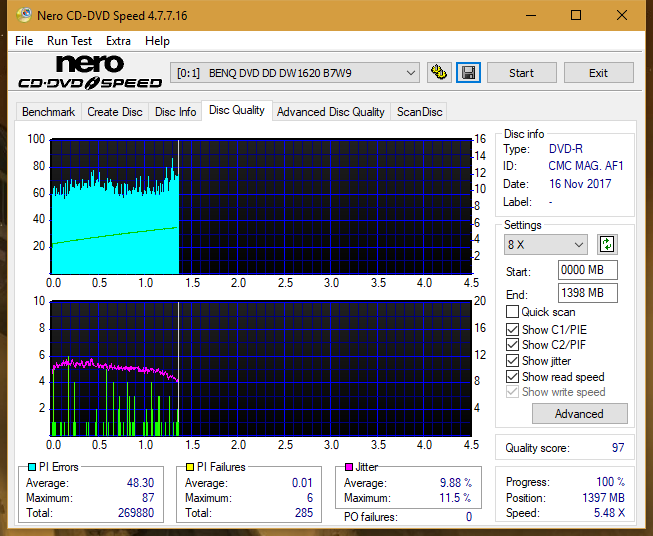The width and height of the screenshot is (653, 536).
Task: Switch to the Benchmark tab
Action: coord(48,112)
